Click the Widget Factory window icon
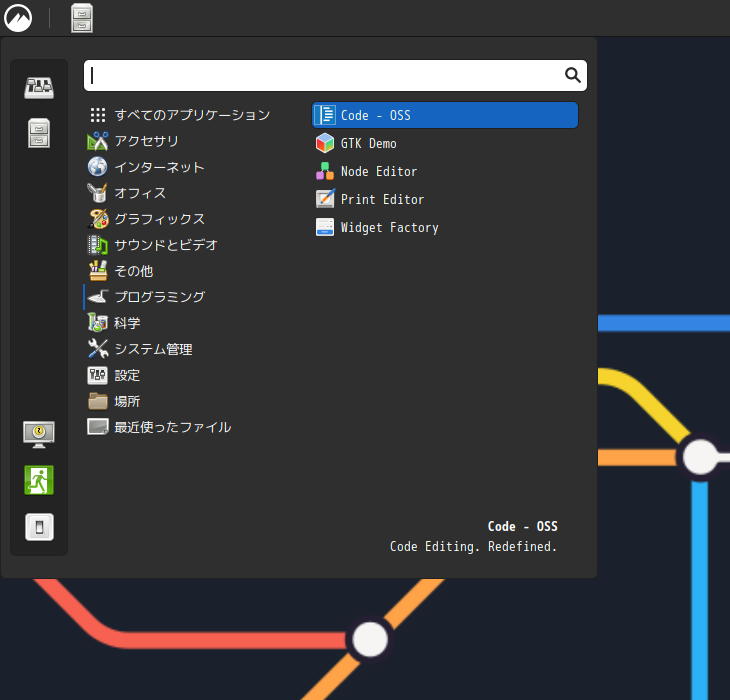730x700 pixels. point(325,227)
